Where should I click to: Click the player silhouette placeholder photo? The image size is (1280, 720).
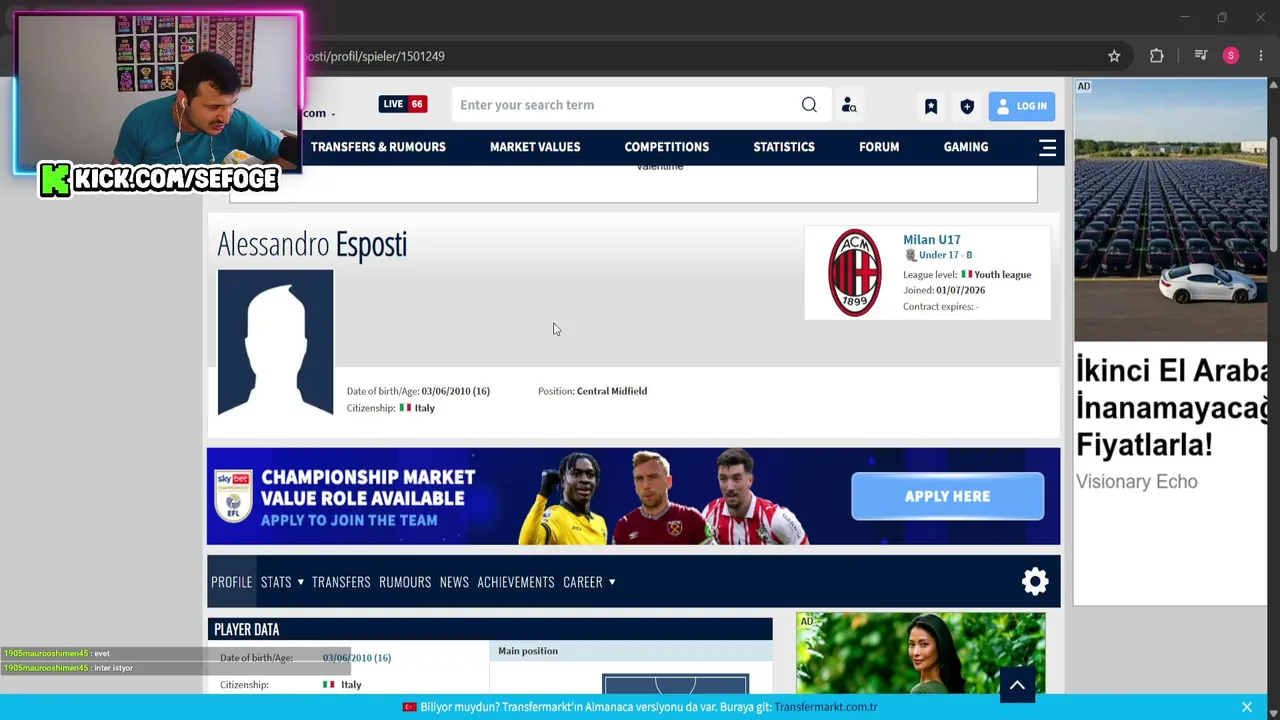click(x=275, y=342)
